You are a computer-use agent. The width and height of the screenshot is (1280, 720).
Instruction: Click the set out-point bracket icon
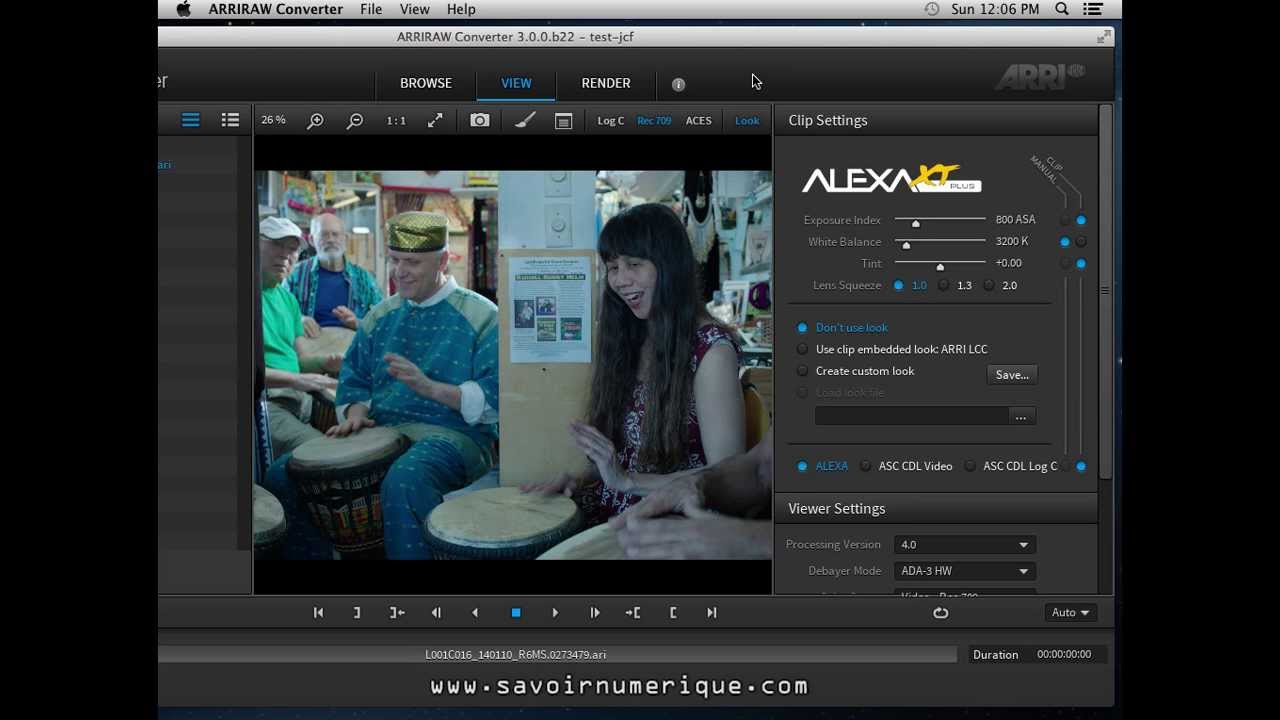click(x=357, y=613)
